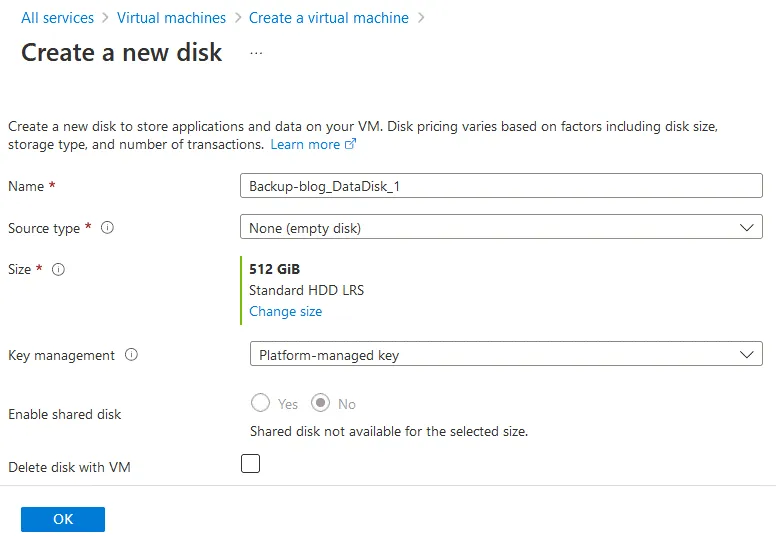
Task: Click the ellipsis next to Create a new disk
Action: pos(256,53)
